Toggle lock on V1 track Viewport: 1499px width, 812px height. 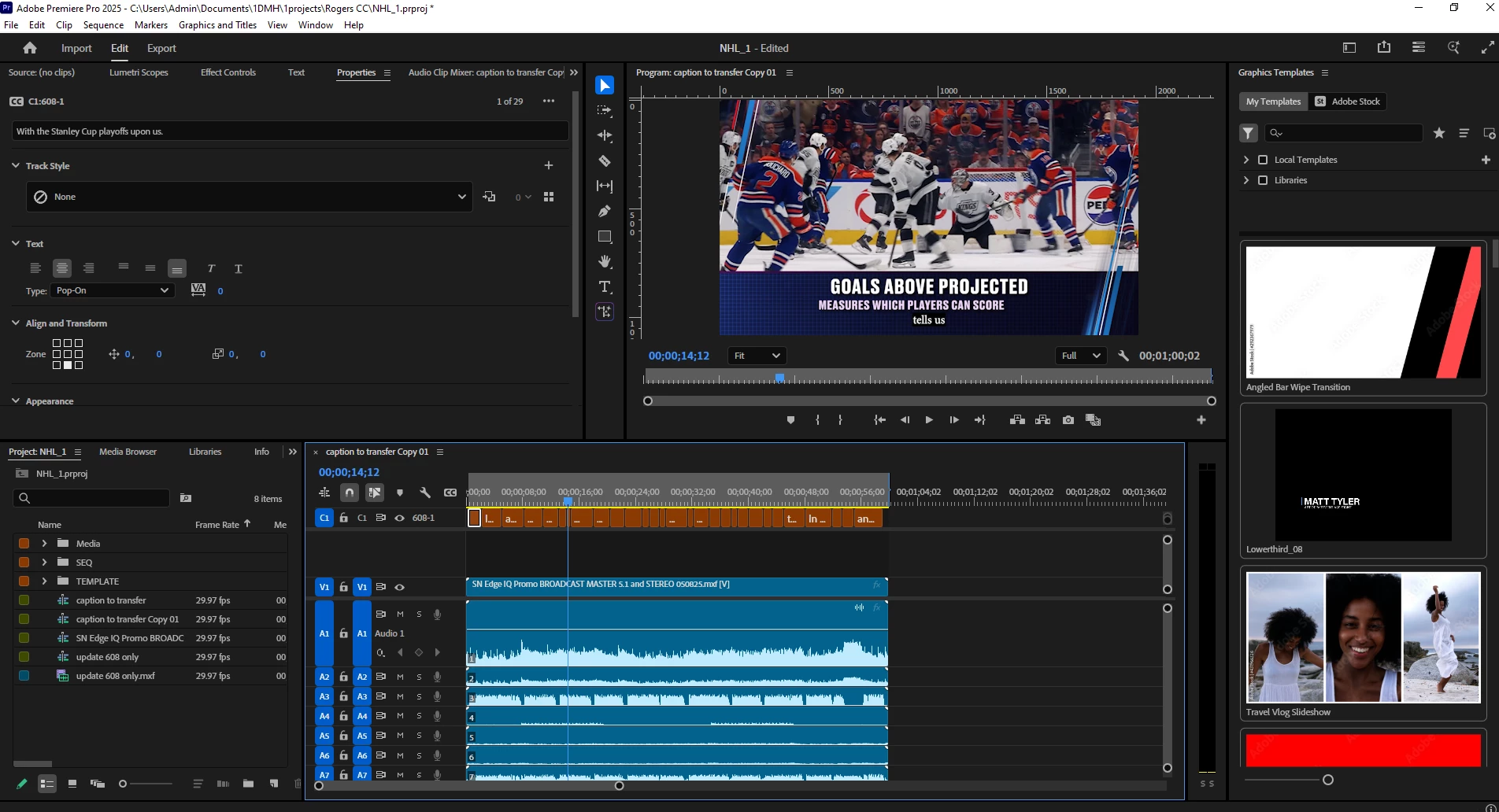[343, 587]
